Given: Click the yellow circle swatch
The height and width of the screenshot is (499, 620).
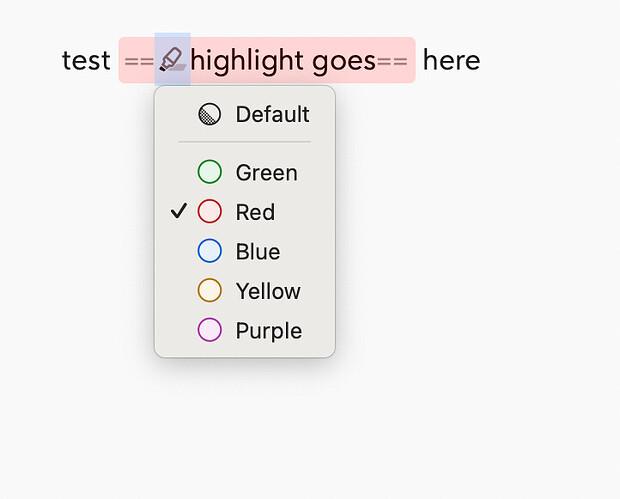Looking at the screenshot, I should click(x=210, y=291).
